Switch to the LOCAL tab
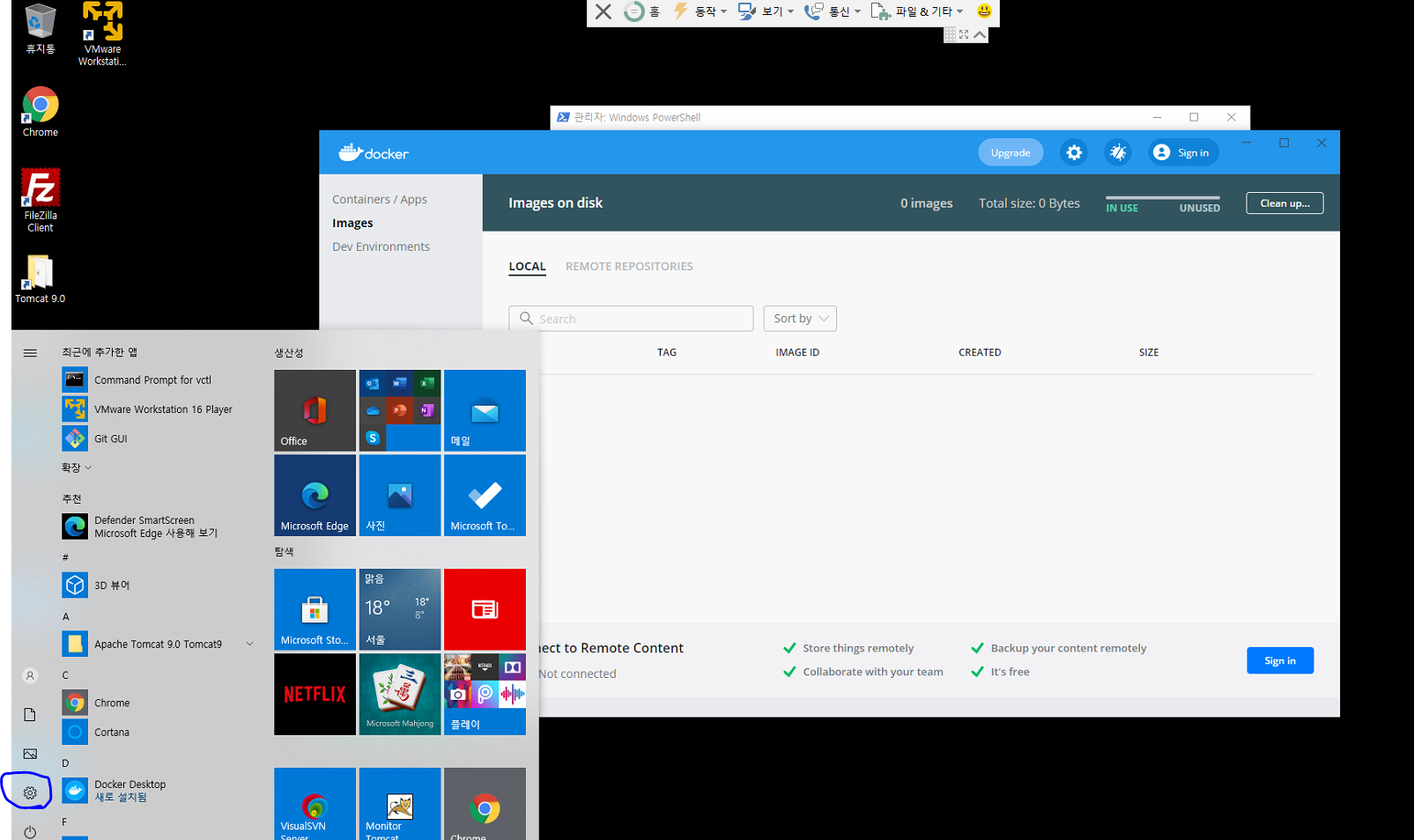This screenshot has width=1414, height=840. [x=527, y=266]
